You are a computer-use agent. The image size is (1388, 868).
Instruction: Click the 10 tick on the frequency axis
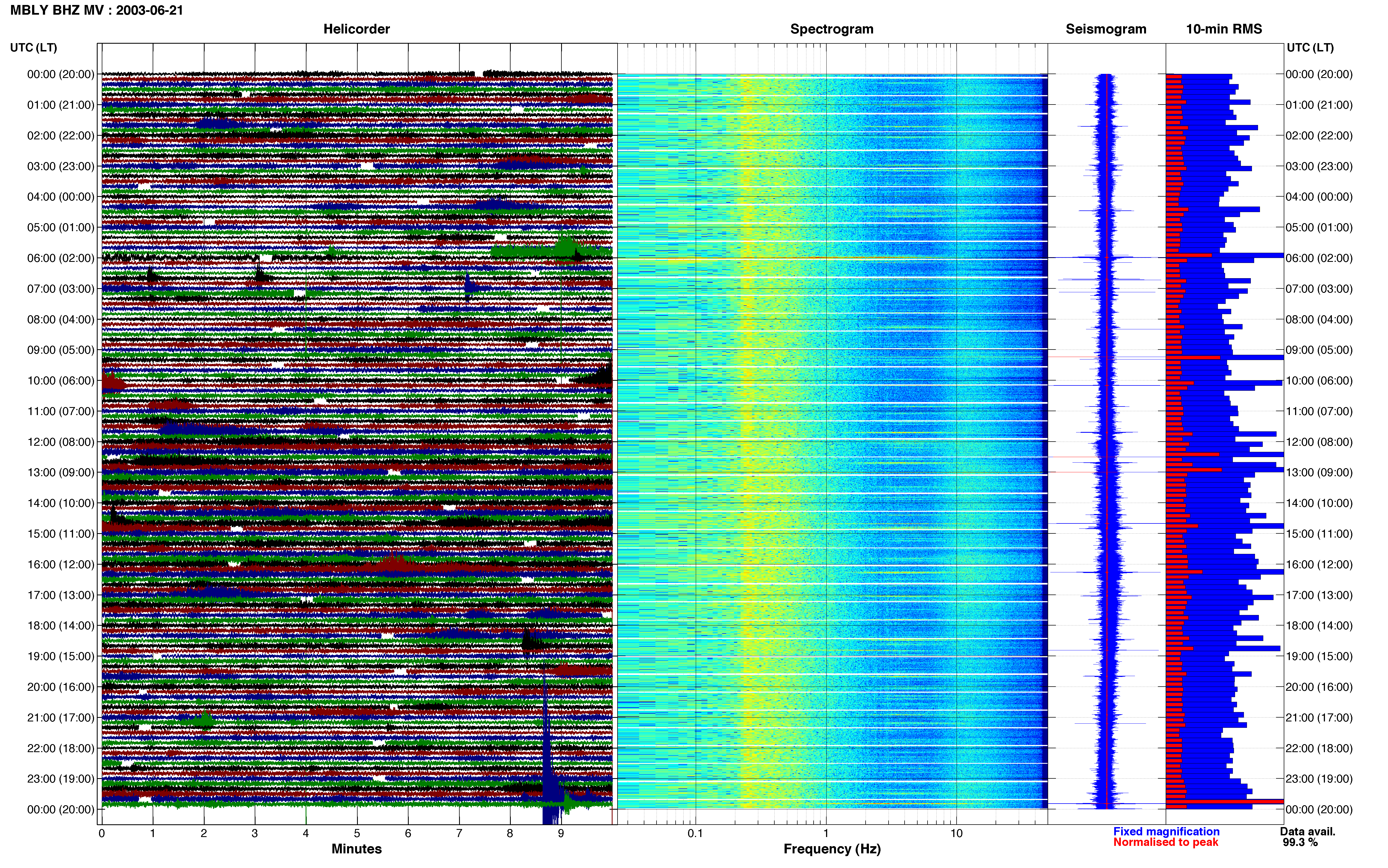coord(956,833)
